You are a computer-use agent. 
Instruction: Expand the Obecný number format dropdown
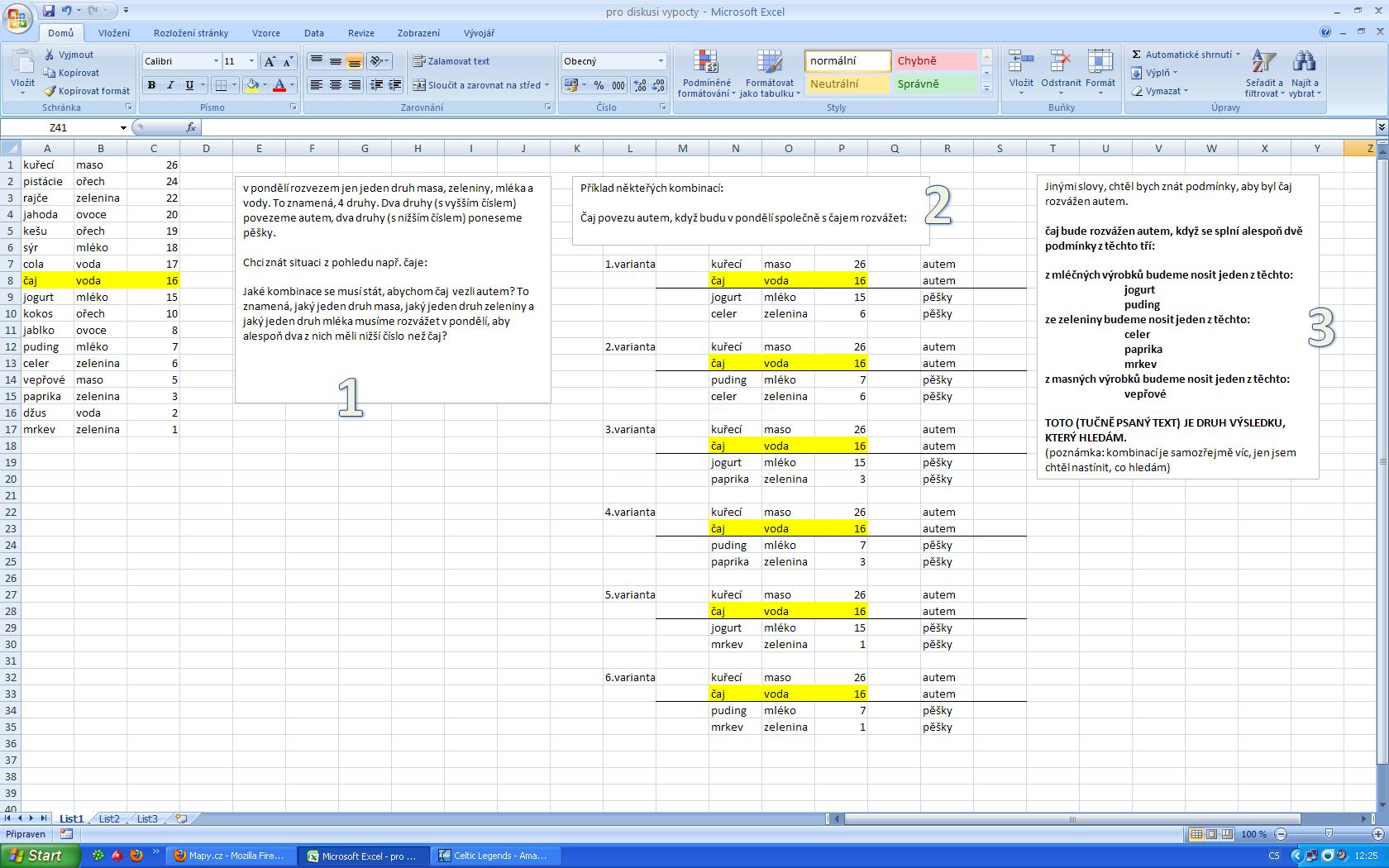pos(660,61)
